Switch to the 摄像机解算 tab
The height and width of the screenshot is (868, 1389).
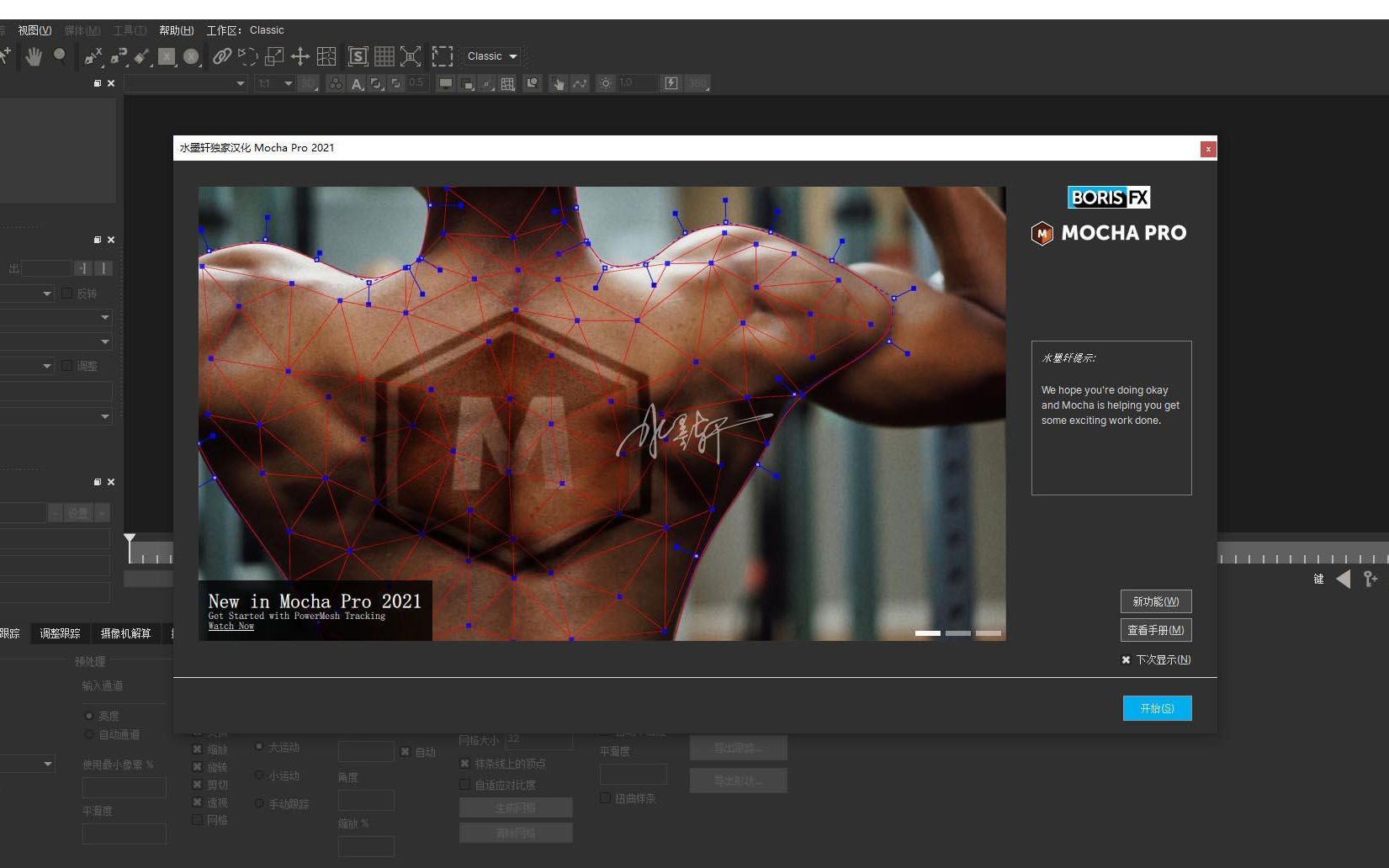[127, 633]
